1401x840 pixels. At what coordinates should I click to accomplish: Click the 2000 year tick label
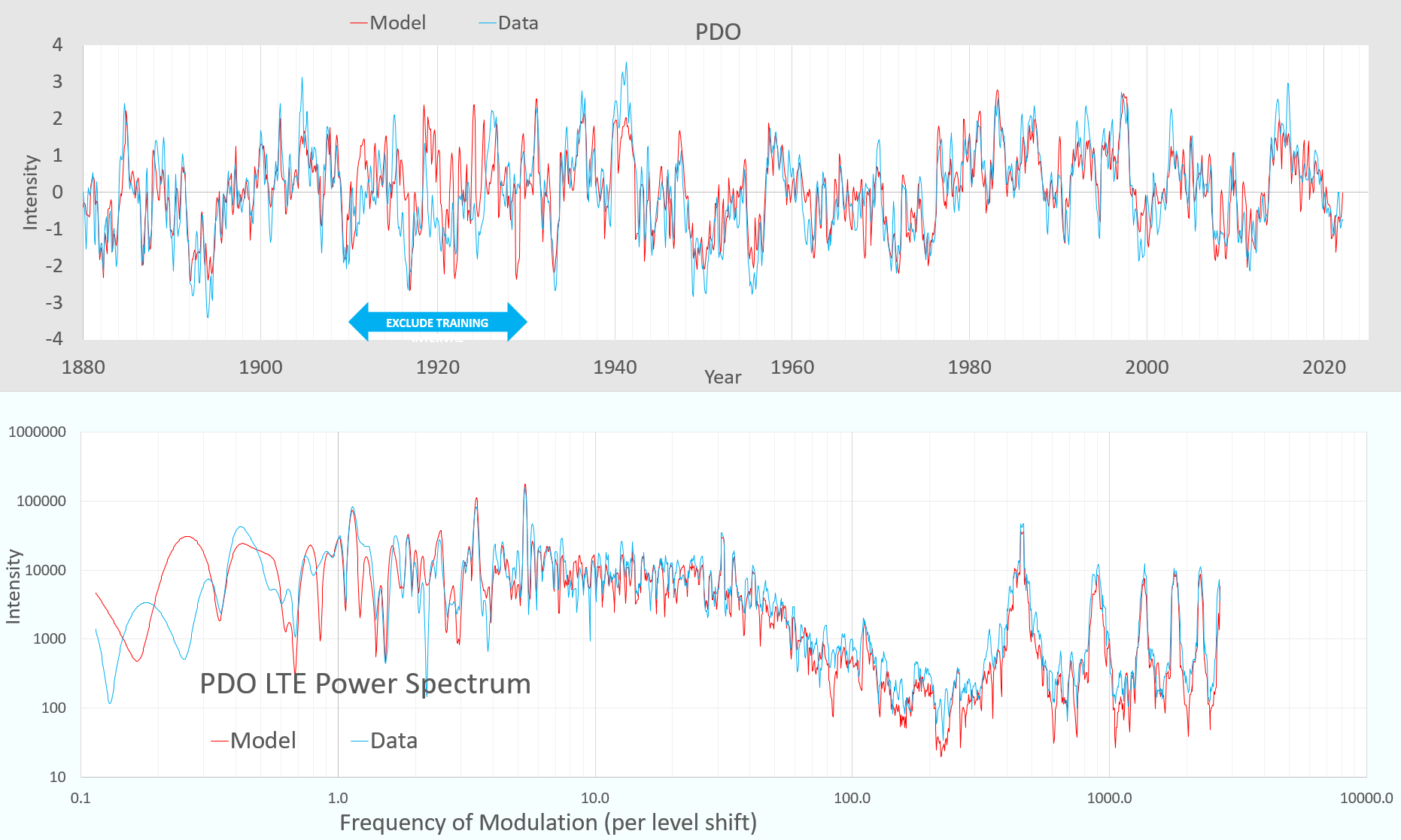pos(1147,367)
